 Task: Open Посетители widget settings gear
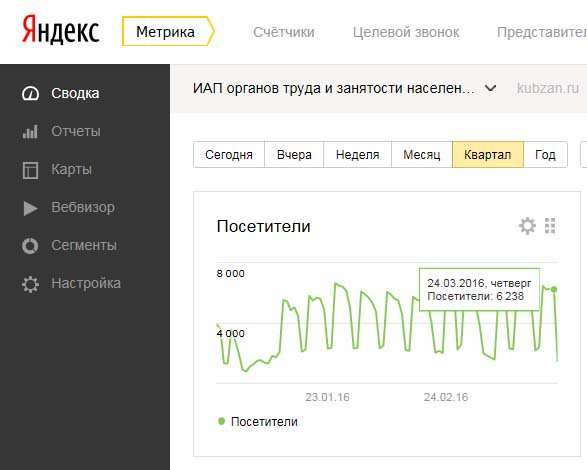[527, 226]
